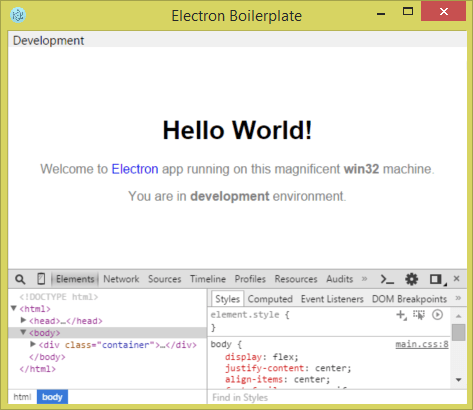The width and height of the screenshot is (473, 410).
Task: Open the Resources tab
Action: [296, 279]
